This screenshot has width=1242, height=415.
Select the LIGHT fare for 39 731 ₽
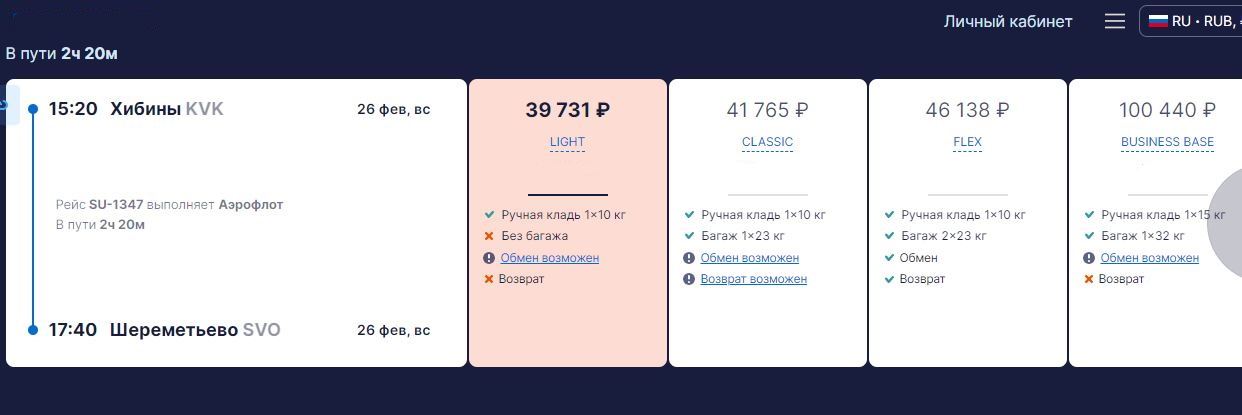tap(567, 223)
